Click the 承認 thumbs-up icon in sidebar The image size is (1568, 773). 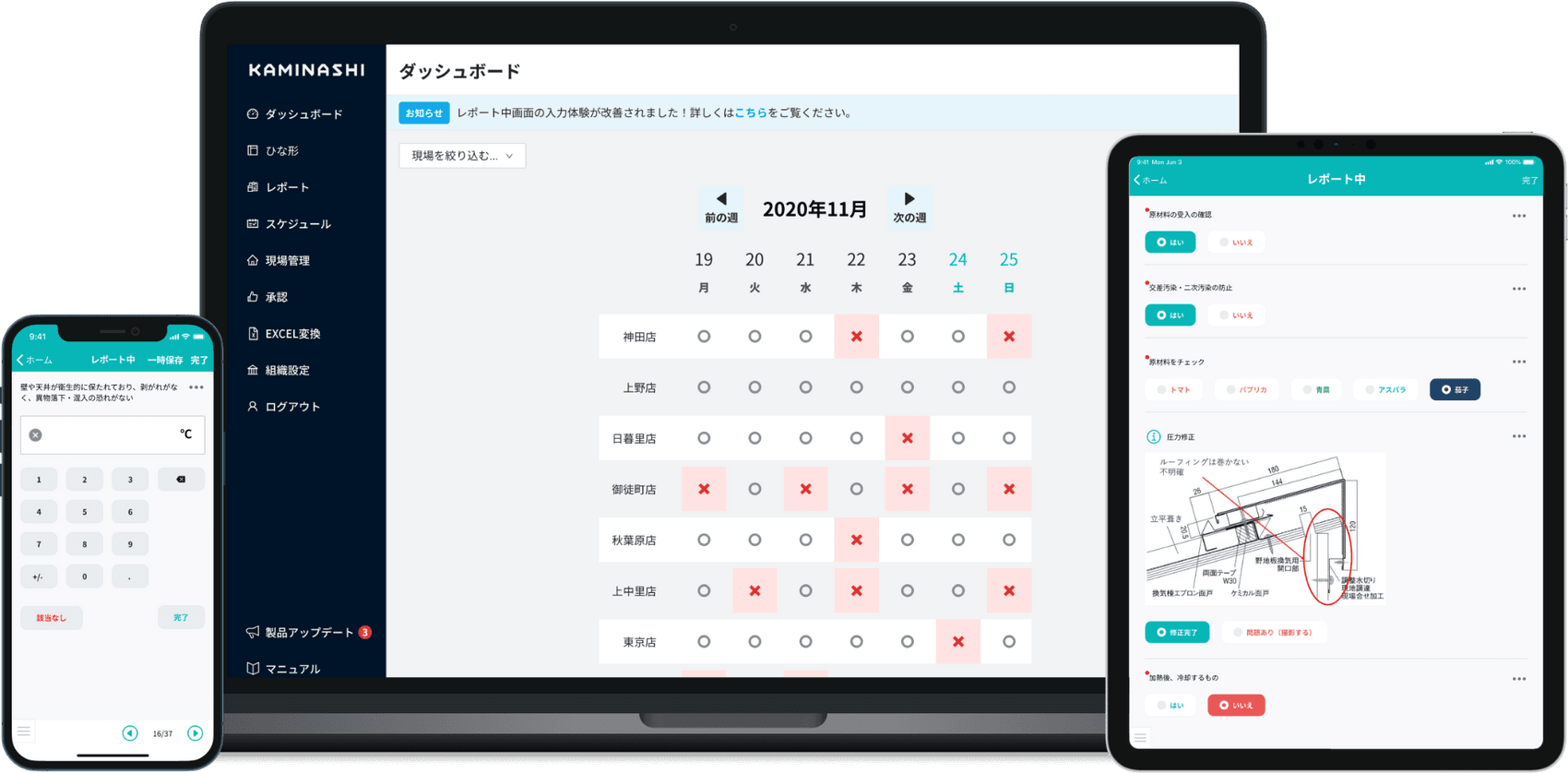point(253,297)
